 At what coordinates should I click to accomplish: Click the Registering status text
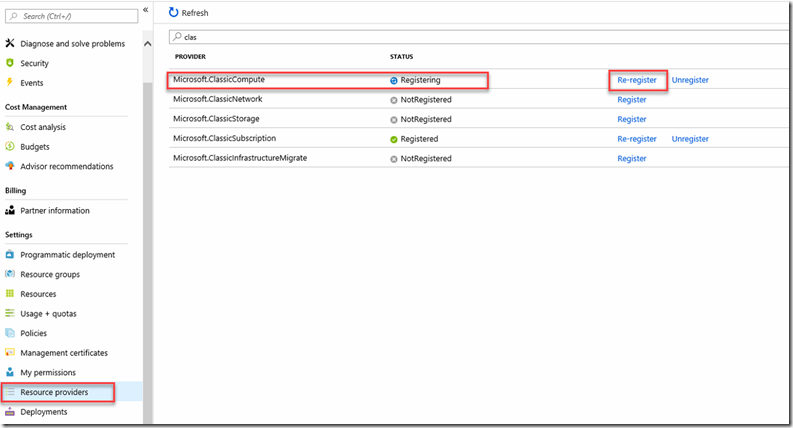[420, 80]
